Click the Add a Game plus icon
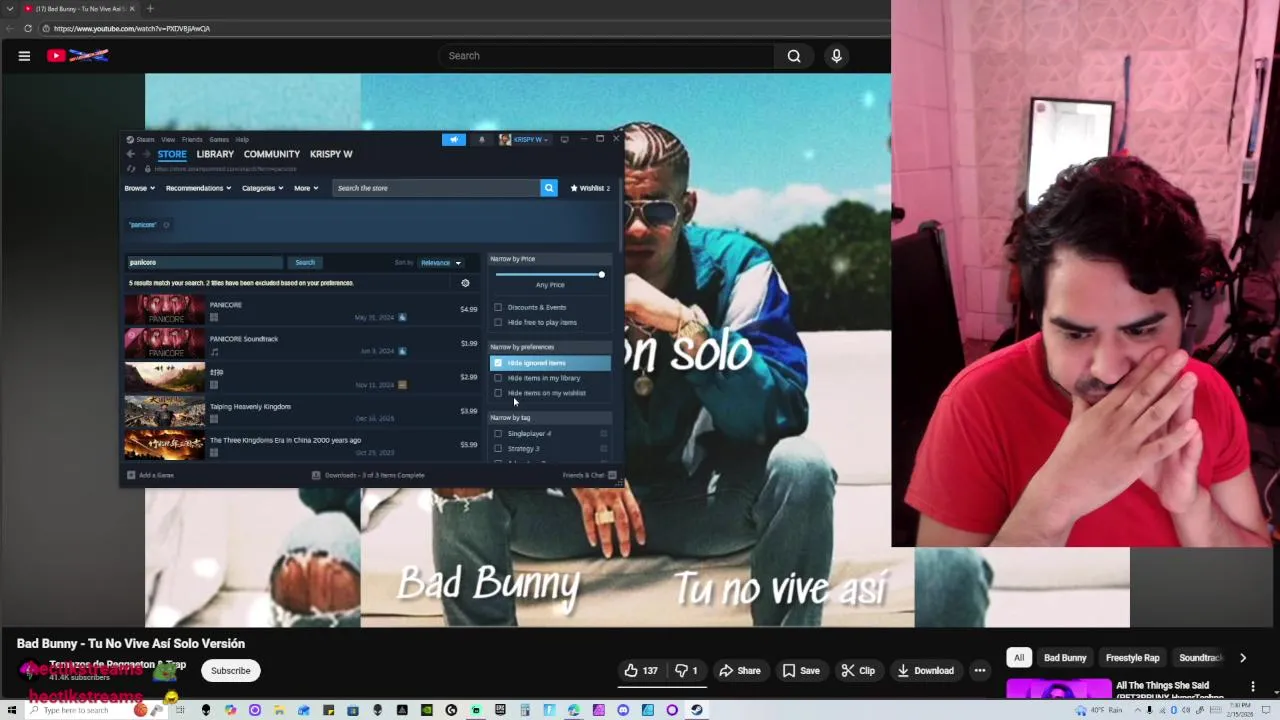1280x720 pixels. click(131, 475)
